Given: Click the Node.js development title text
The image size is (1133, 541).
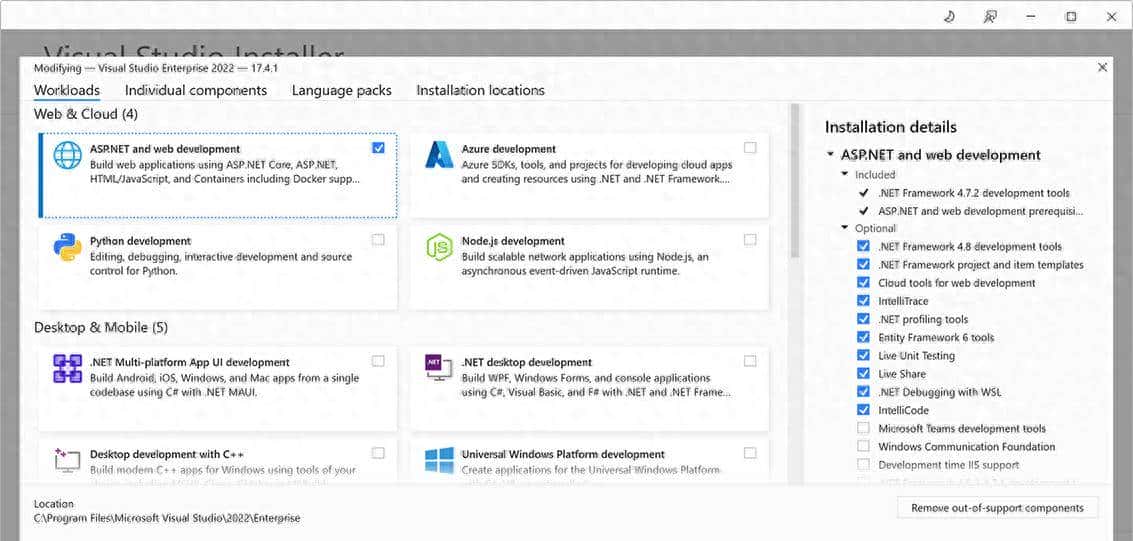Looking at the screenshot, I should [x=513, y=241].
